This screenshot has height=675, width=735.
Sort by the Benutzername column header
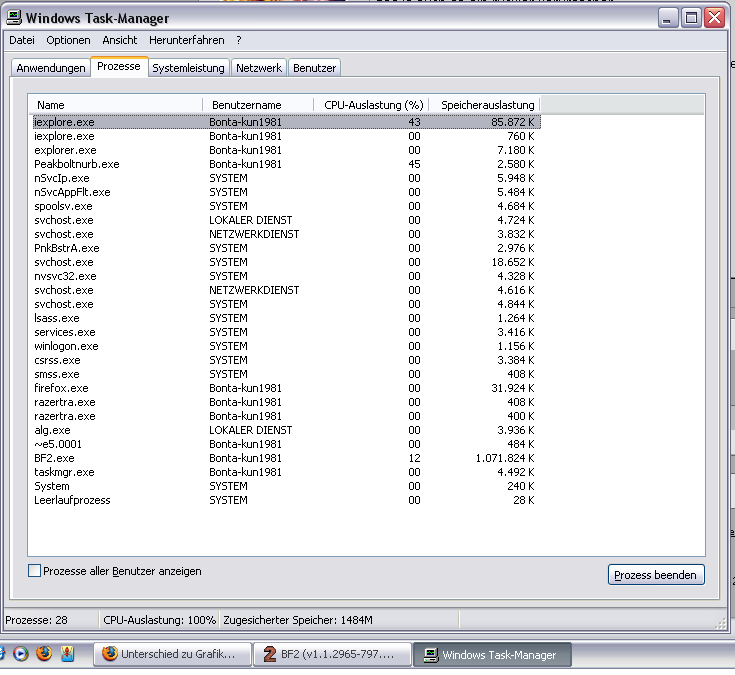(x=258, y=105)
